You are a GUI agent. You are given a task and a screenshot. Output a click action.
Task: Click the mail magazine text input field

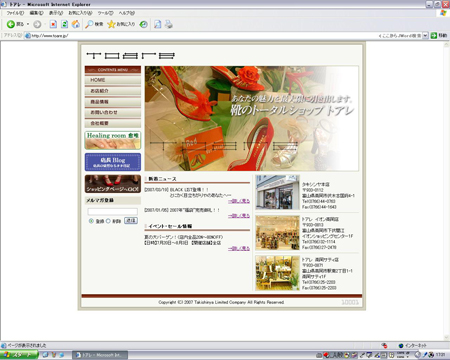point(113,212)
